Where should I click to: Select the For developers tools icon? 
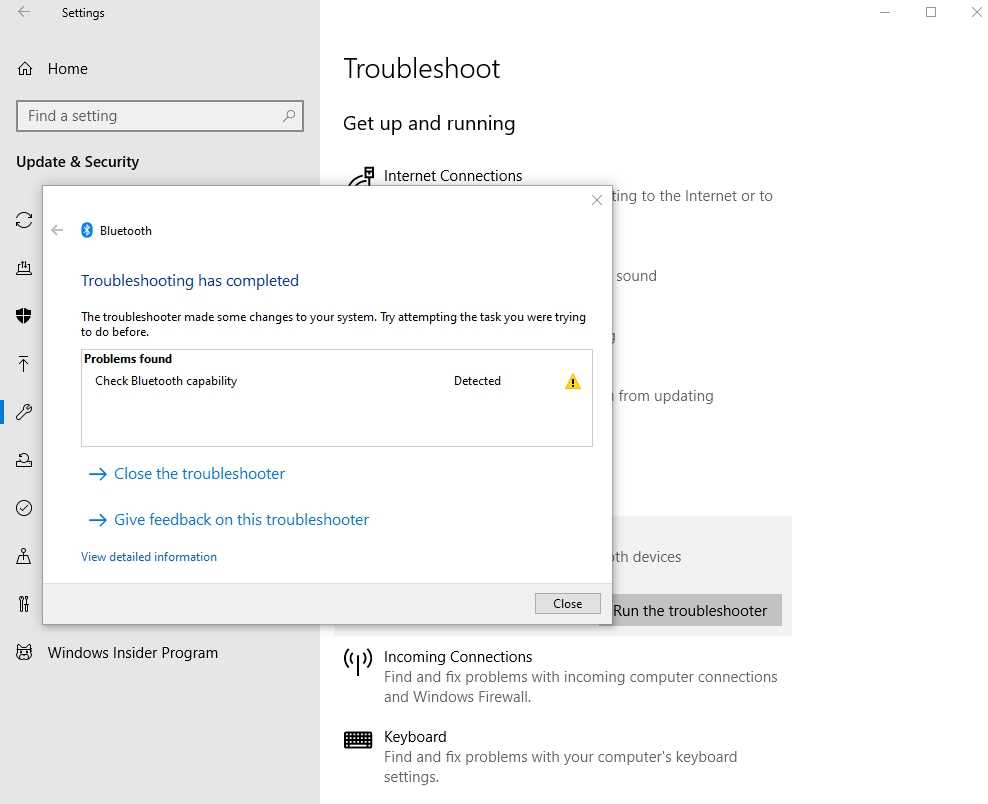click(x=24, y=604)
